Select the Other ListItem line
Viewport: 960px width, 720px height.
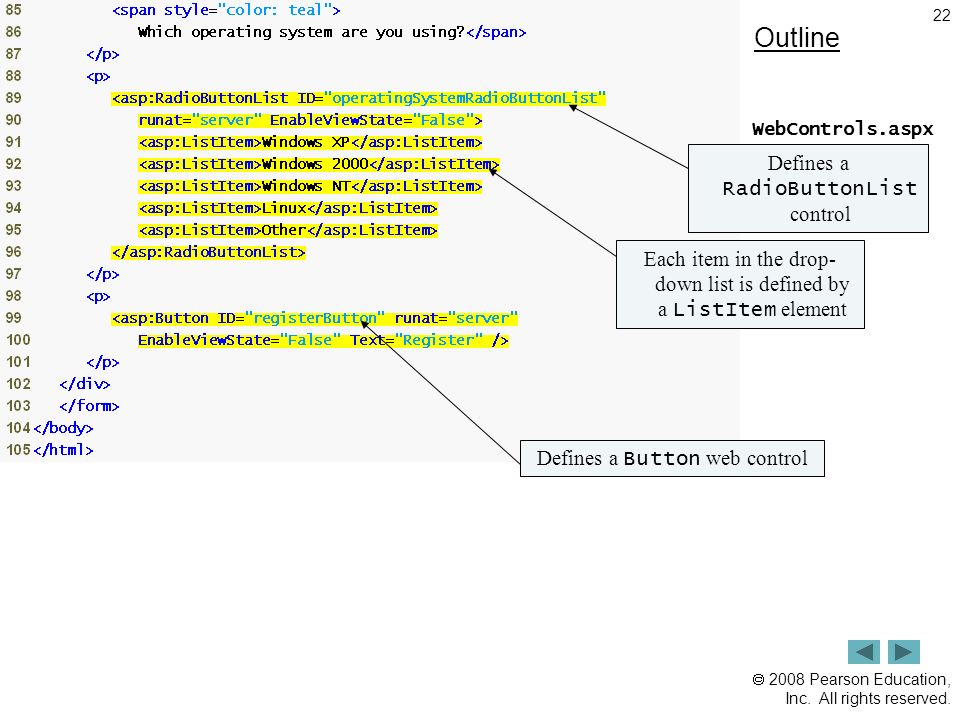click(288, 230)
